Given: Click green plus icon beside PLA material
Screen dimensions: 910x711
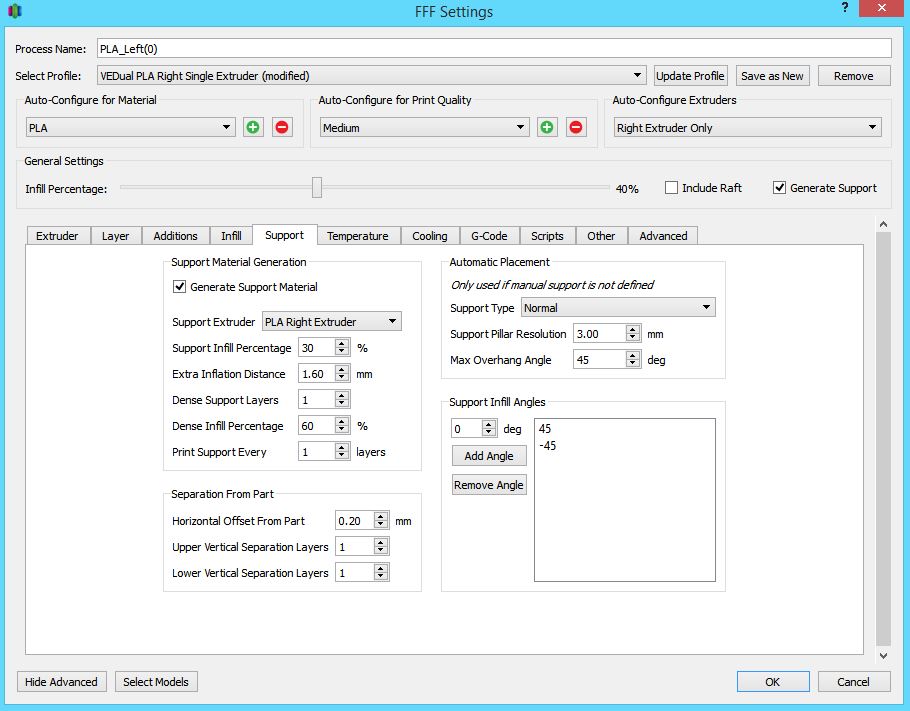Looking at the screenshot, I should click(253, 128).
